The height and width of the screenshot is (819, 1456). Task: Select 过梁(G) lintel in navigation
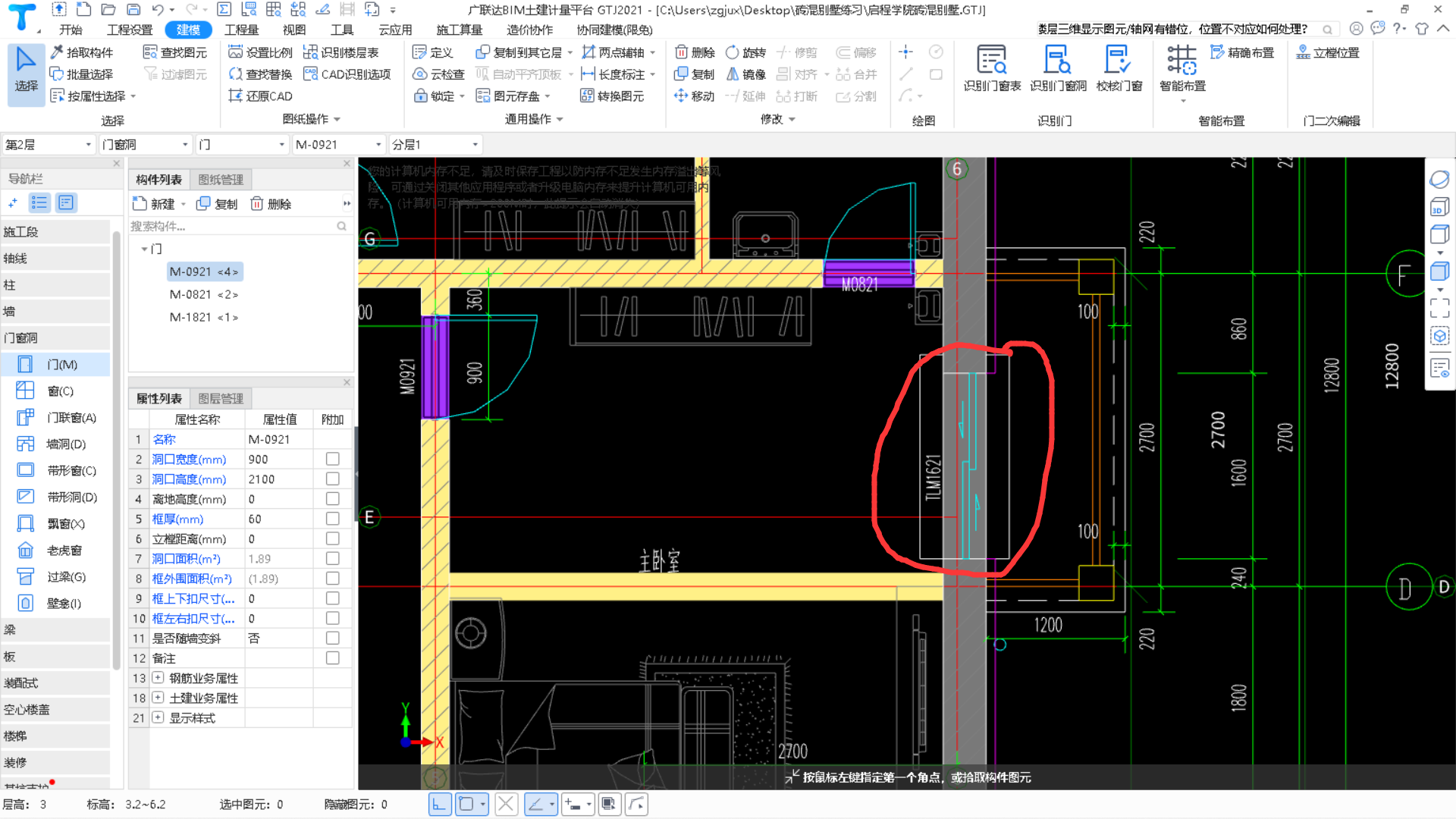pyautogui.click(x=55, y=577)
